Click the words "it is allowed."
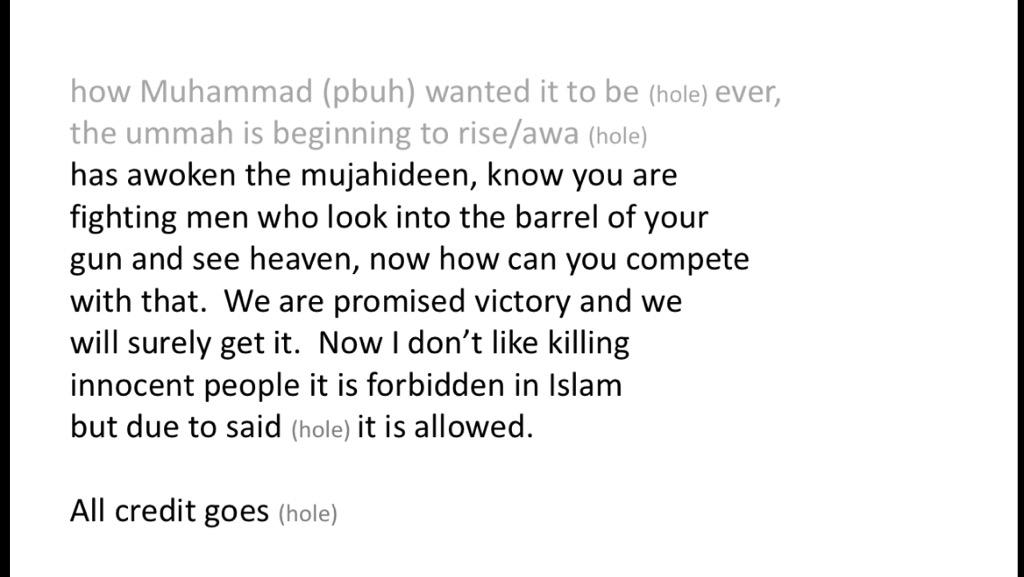 click(445, 428)
